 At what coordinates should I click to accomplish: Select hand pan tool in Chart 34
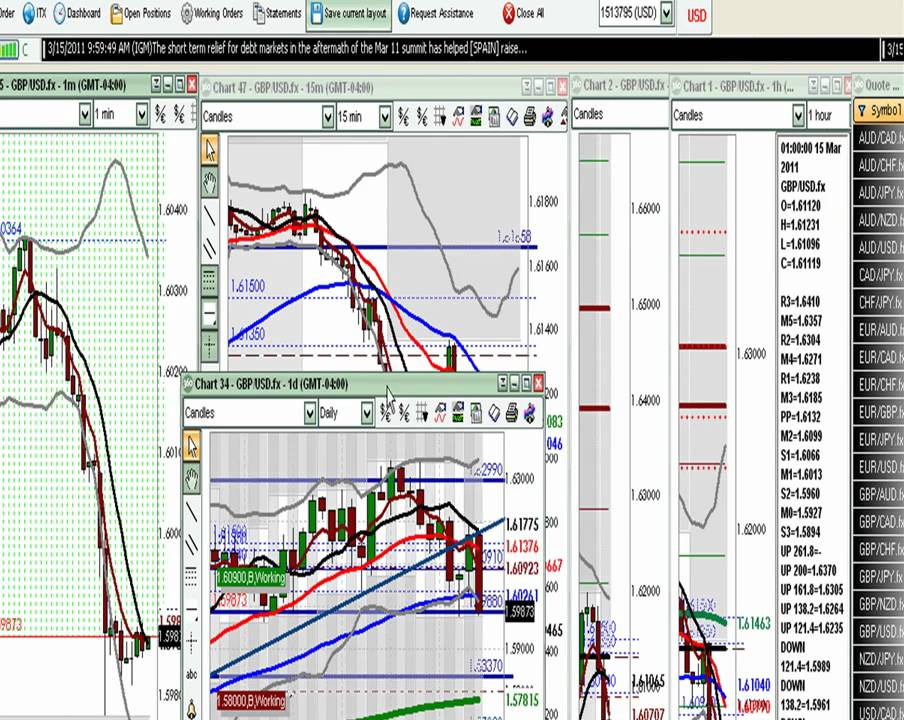(x=191, y=479)
